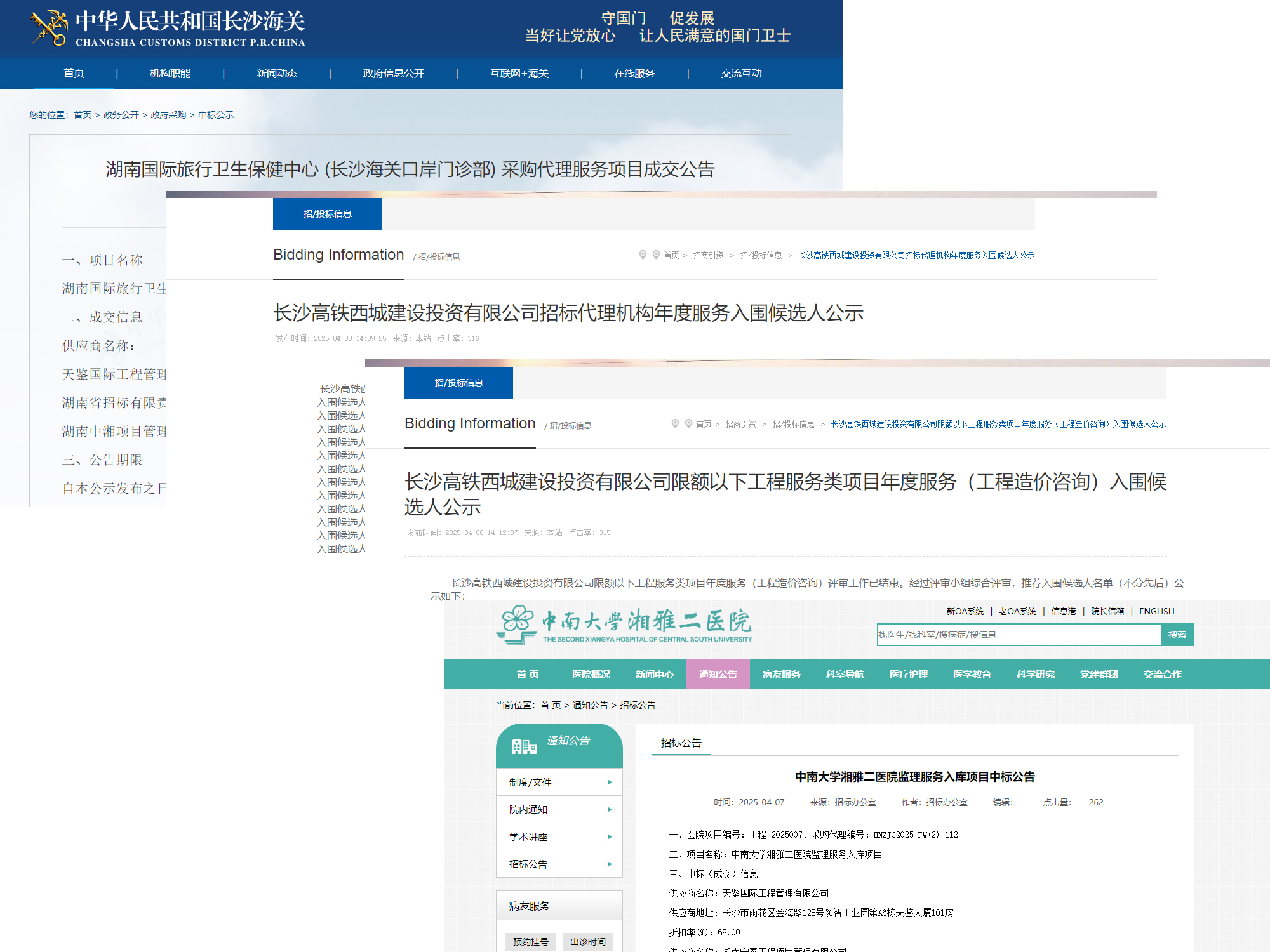Click 招/投标信息 breadcrumb in lower bidding page
This screenshot has width=1270, height=952.
793,424
